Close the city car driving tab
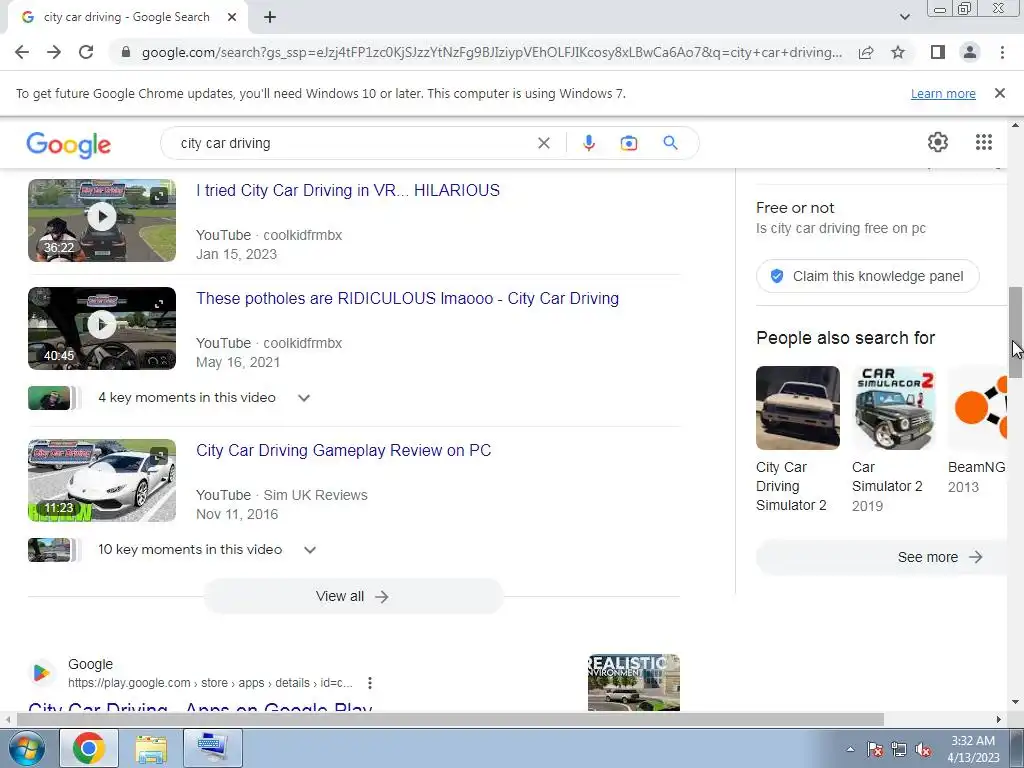Image resolution: width=1024 pixels, height=768 pixels. (232, 17)
